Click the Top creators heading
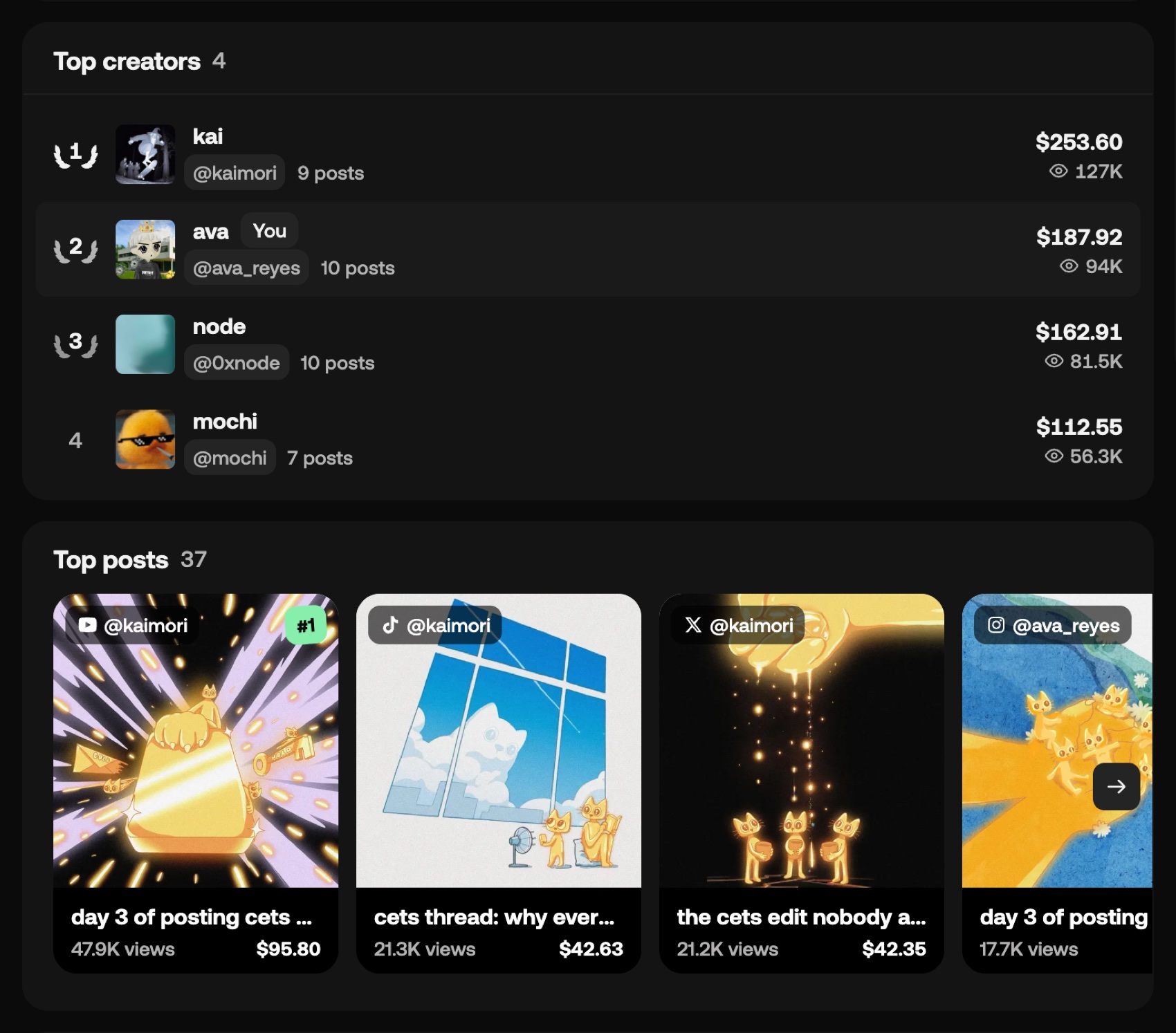This screenshot has height=1033, width=1176. click(127, 62)
